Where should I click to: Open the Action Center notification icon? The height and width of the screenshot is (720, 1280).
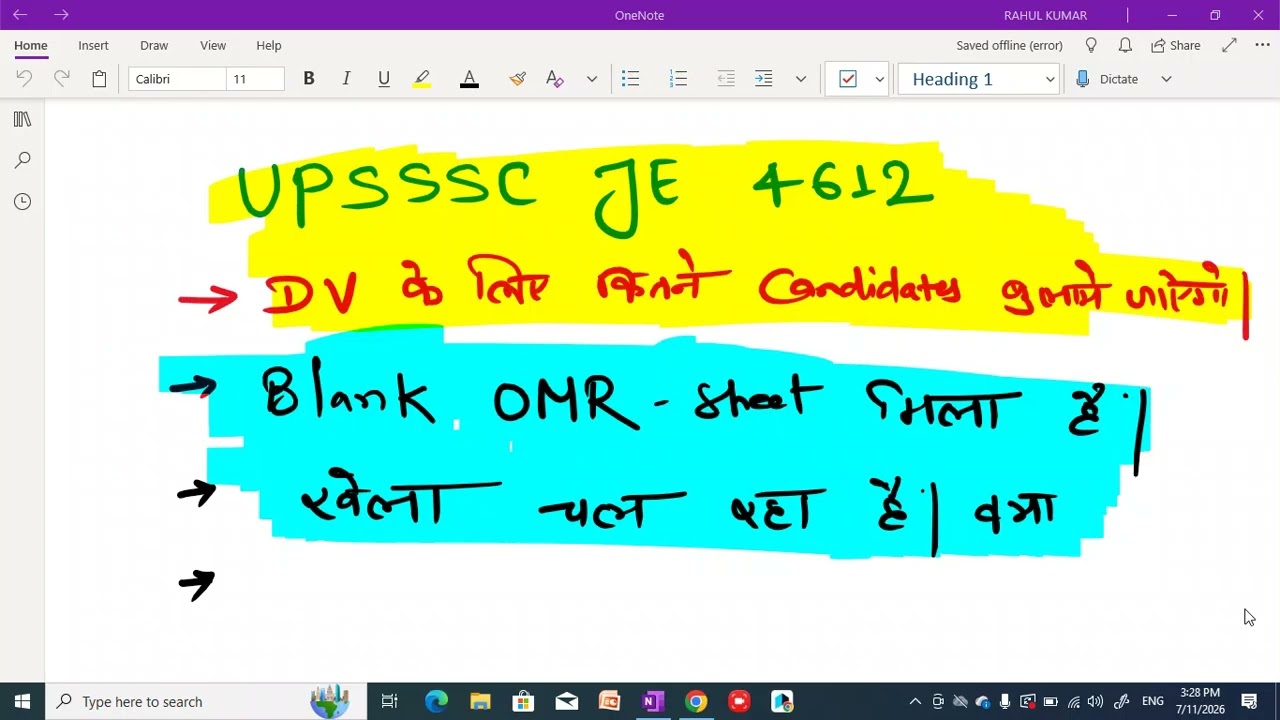click(1249, 701)
